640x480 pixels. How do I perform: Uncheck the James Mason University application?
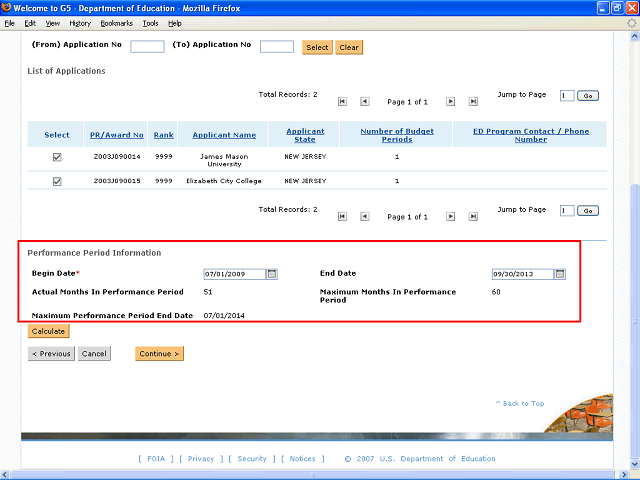57,157
